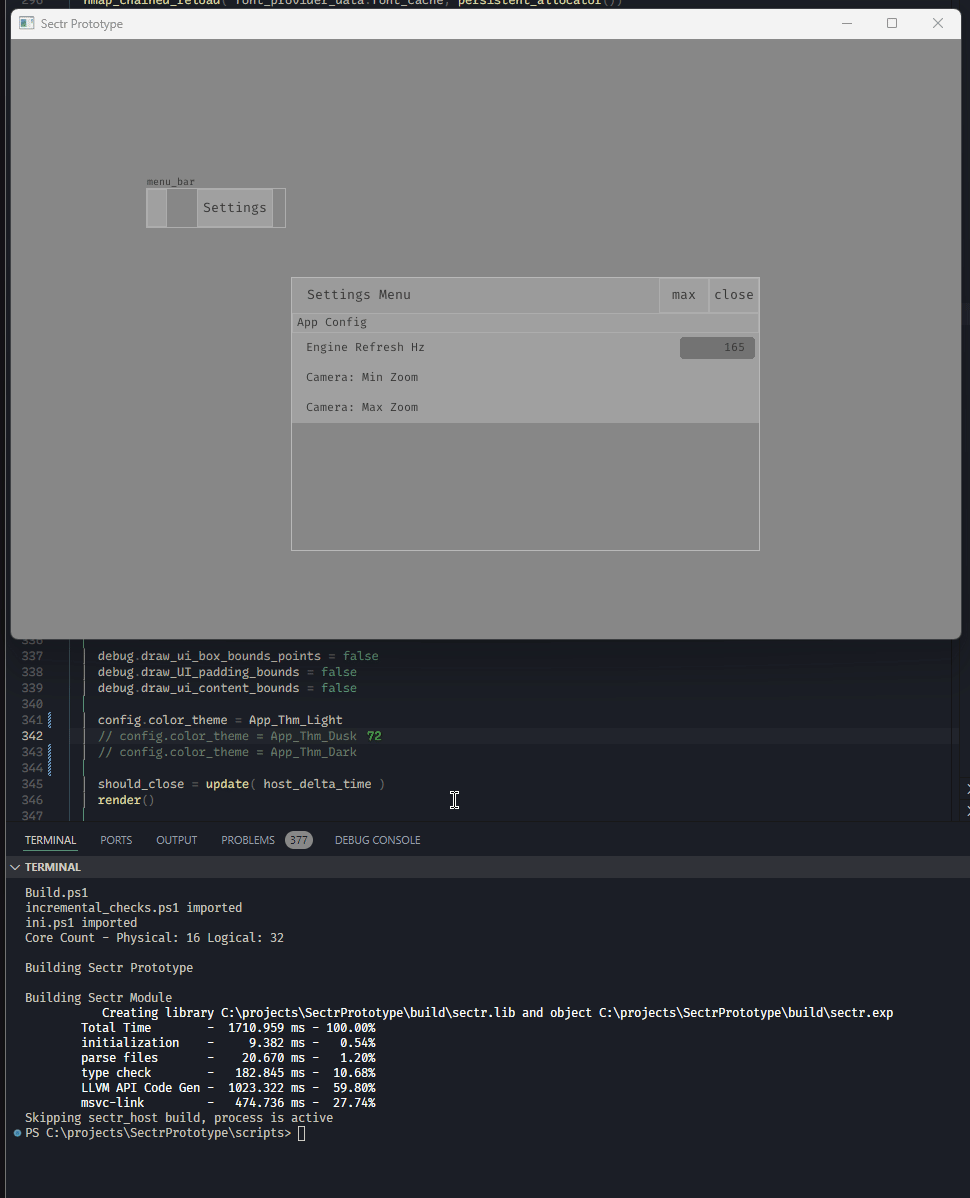The image size is (970, 1198).
Task: Click the Sectr Prototype title bar icon
Action: [27, 23]
